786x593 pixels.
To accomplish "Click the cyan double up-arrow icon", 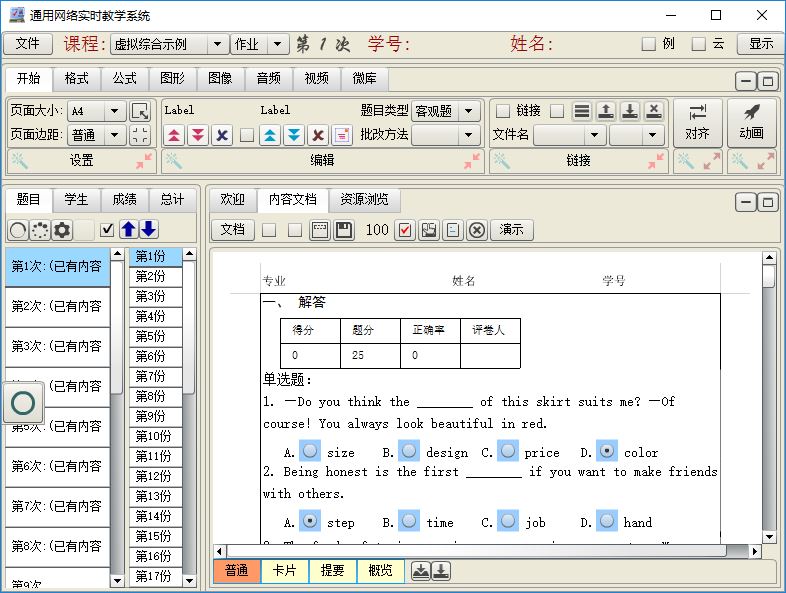I will pos(270,135).
